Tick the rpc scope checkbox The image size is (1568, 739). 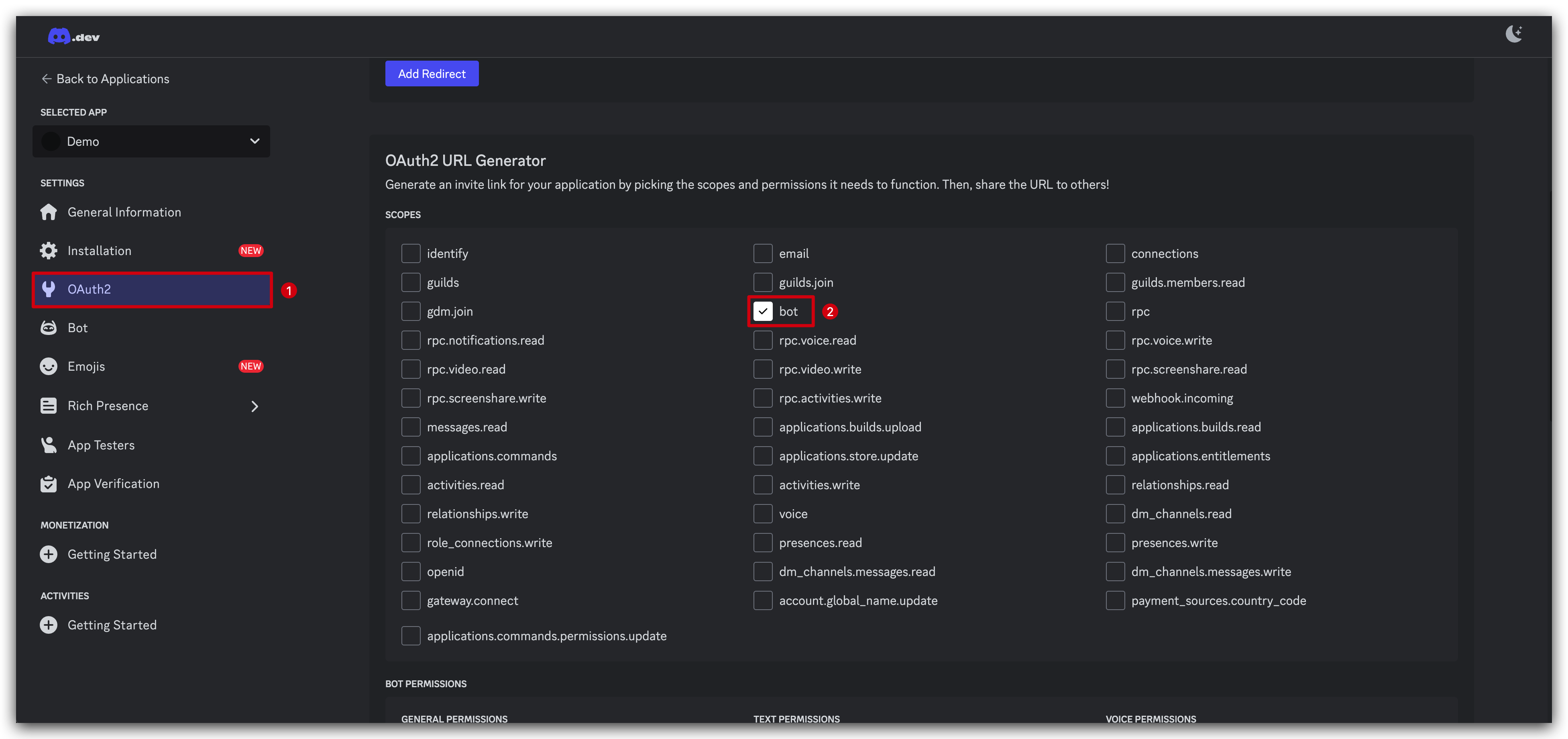point(1115,311)
